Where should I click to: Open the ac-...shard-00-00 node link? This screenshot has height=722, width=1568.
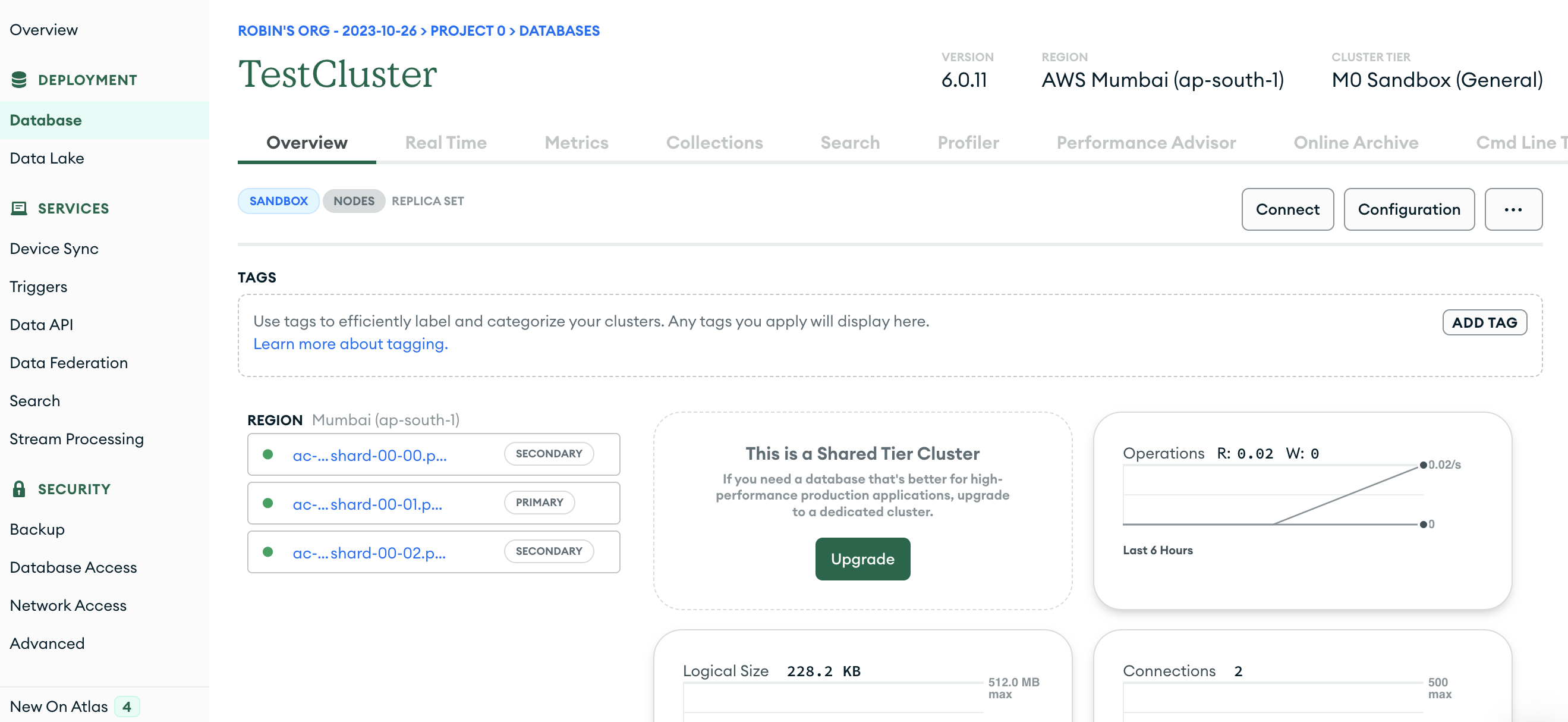pos(370,455)
